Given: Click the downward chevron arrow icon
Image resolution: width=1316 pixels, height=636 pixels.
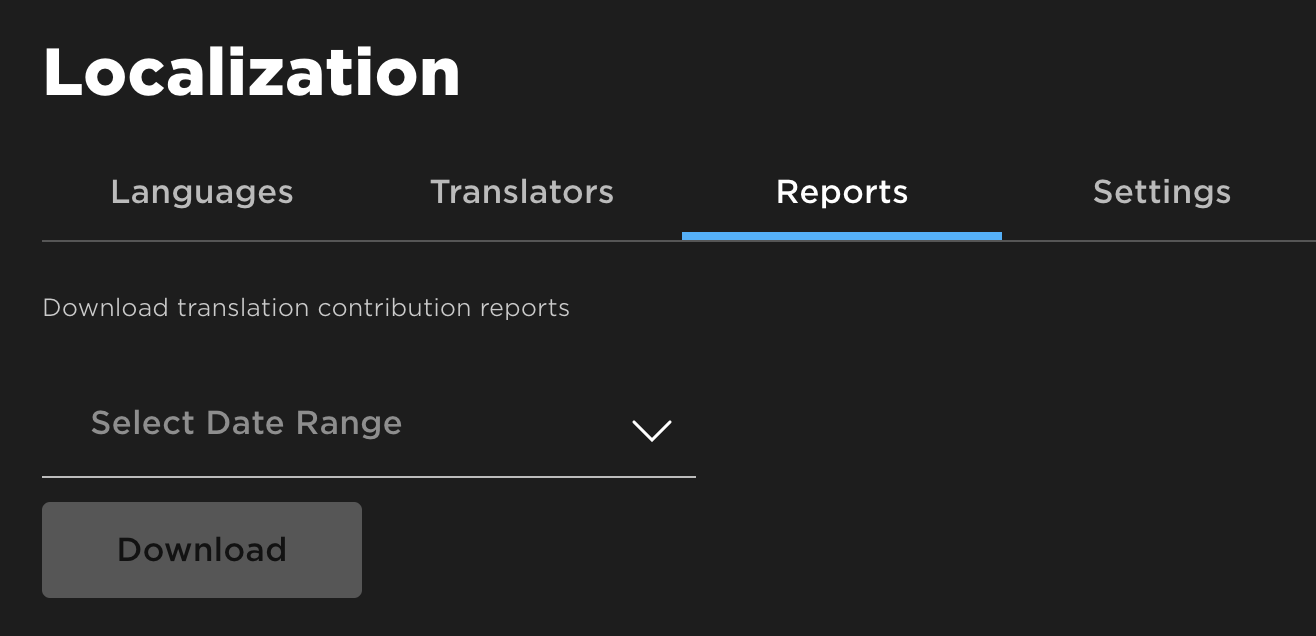Looking at the screenshot, I should pyautogui.click(x=652, y=430).
